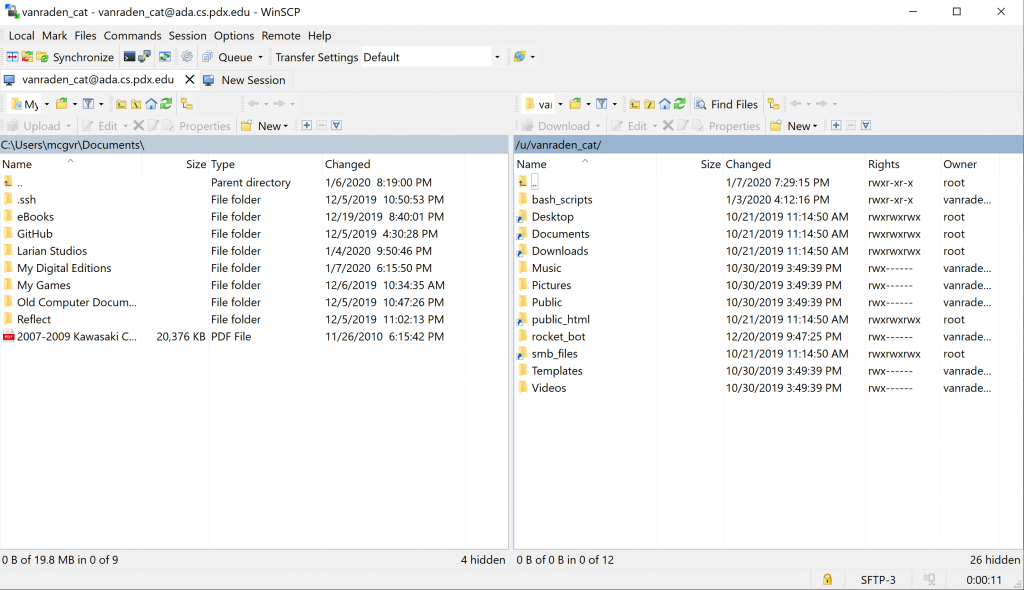This screenshot has height=590, width=1024.
Task: Click the SFTP-3 protocol status entry
Action: (x=878, y=580)
